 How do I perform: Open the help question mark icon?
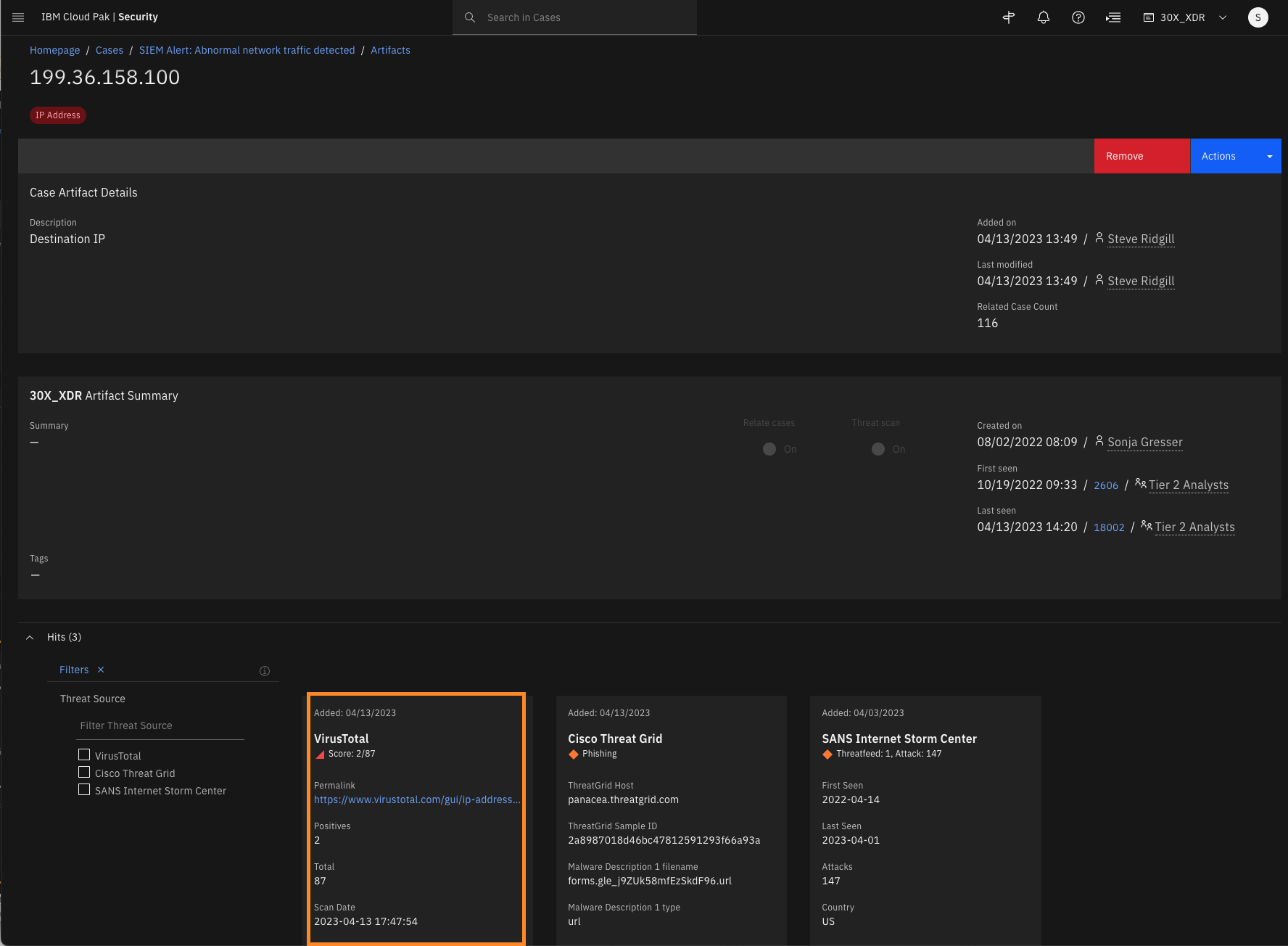(x=1078, y=17)
